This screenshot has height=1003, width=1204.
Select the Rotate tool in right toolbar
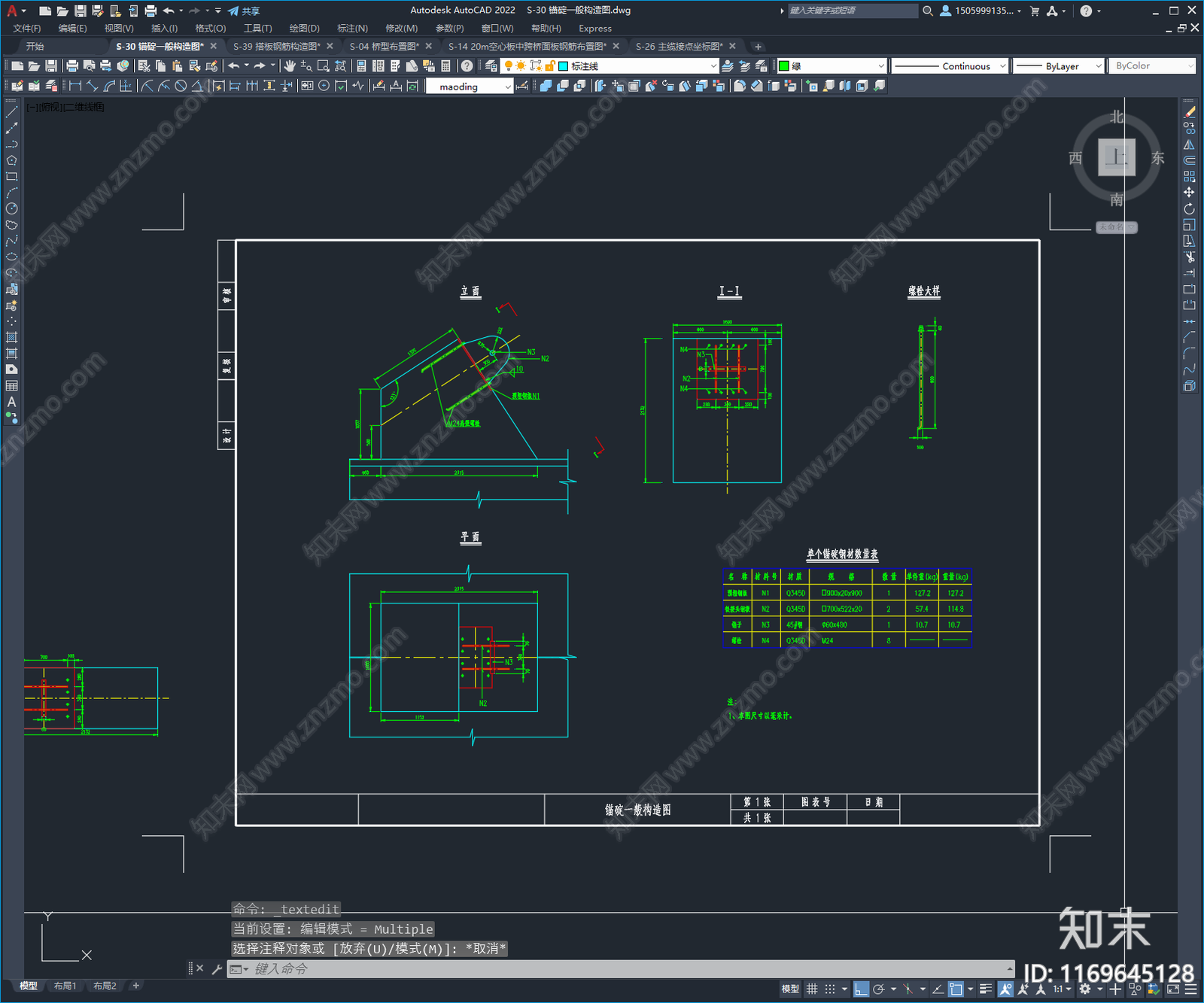click(1189, 208)
